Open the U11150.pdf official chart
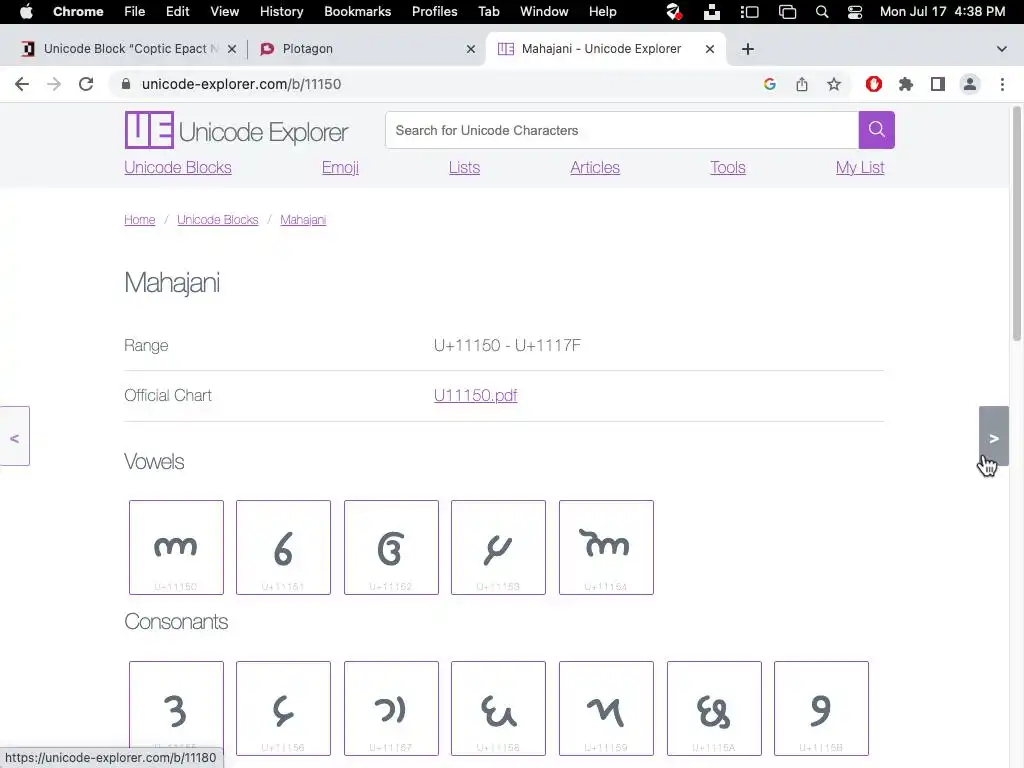Screen dimensions: 1024x768 [475, 396]
